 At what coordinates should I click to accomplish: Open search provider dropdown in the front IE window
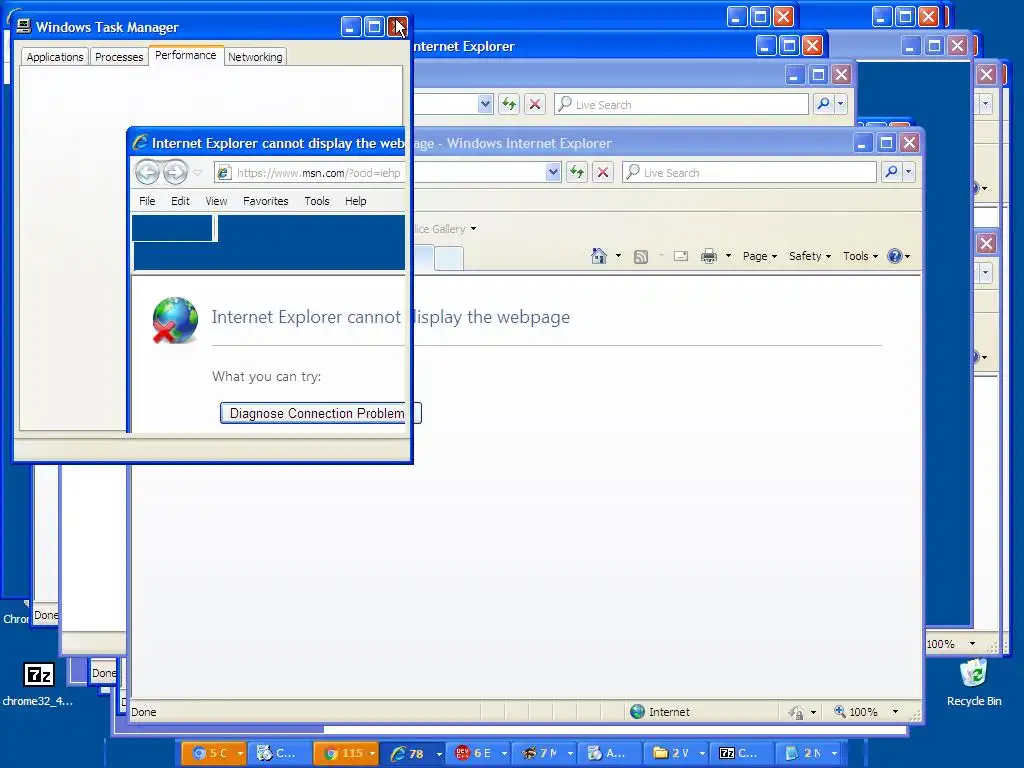908,172
